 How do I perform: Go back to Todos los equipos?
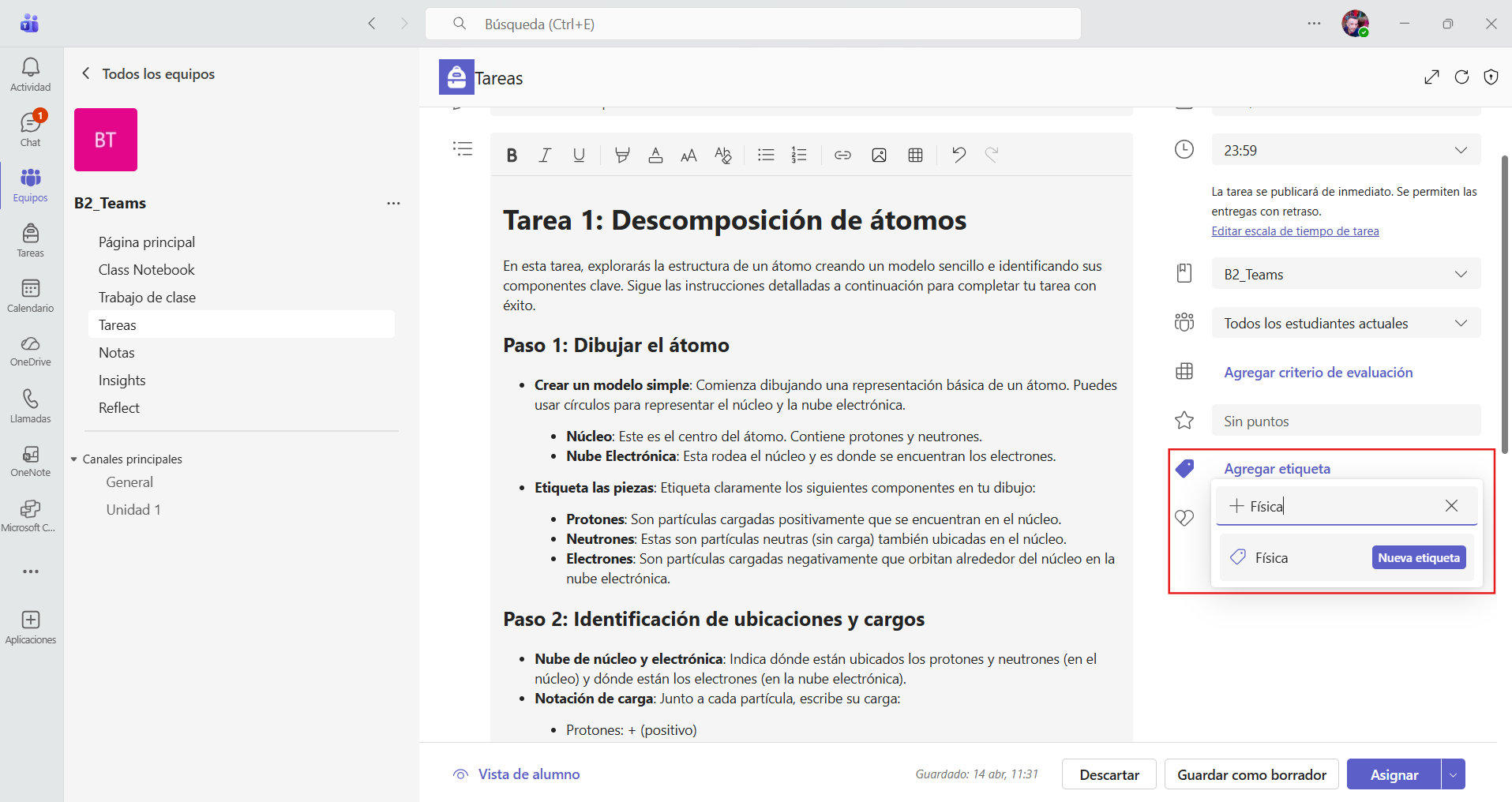tap(148, 73)
